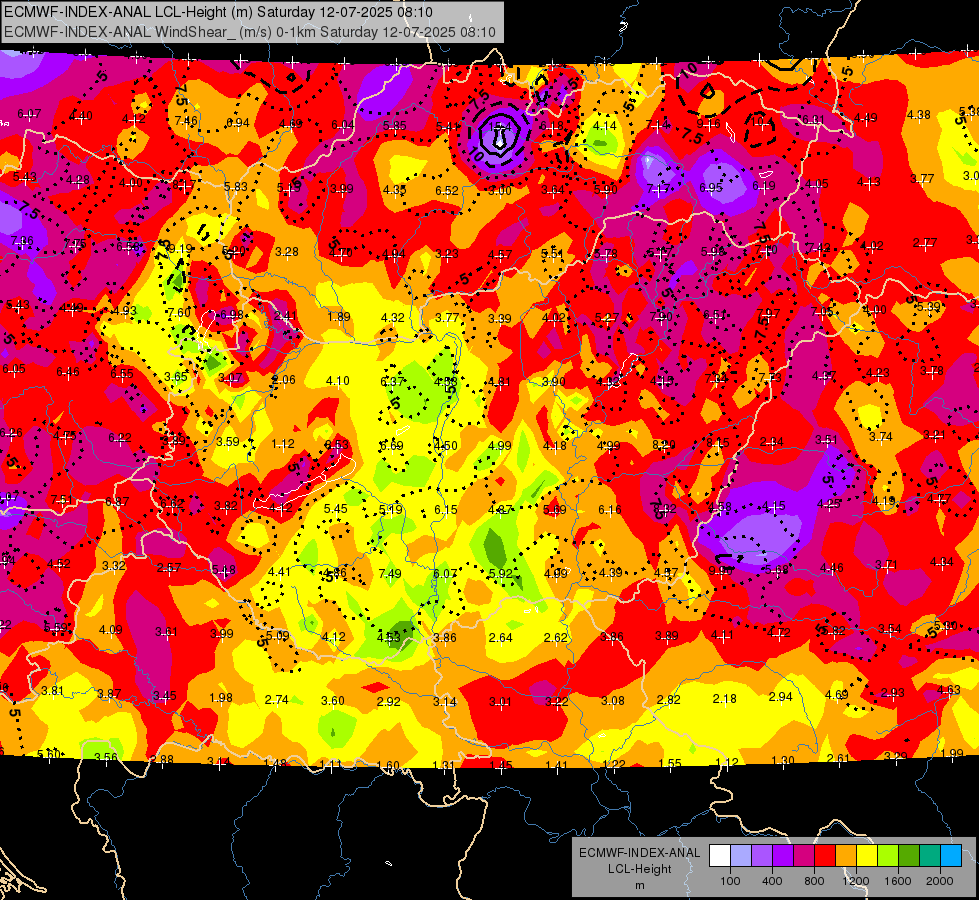This screenshot has width=979, height=900.
Task: Click the grid value 6.37
Action: coord(392,382)
